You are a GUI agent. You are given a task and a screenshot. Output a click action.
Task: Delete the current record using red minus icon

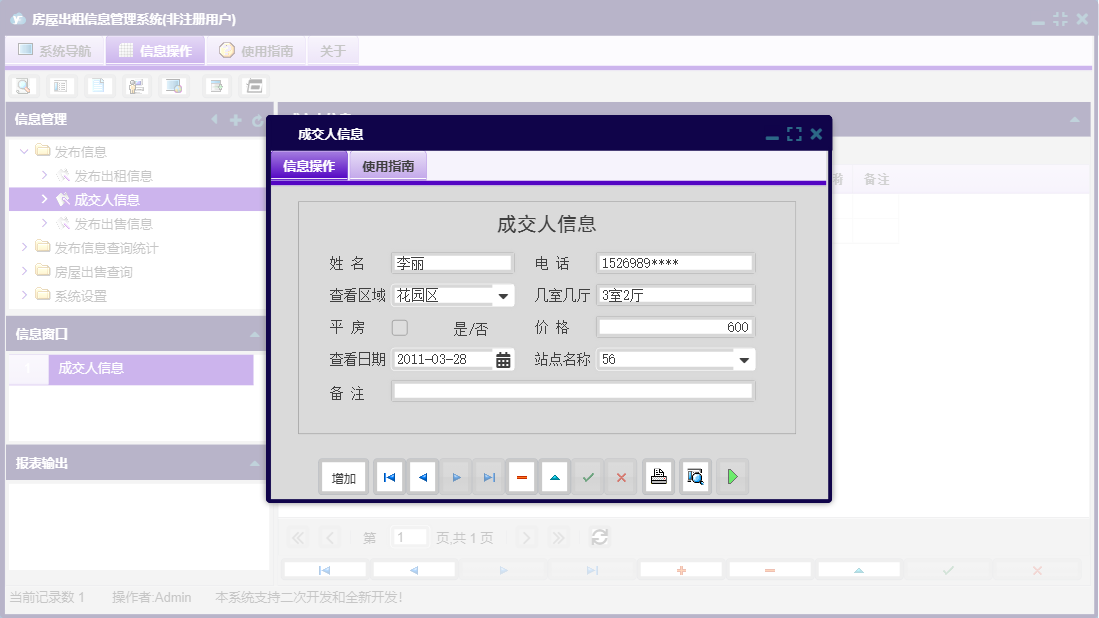[521, 477]
